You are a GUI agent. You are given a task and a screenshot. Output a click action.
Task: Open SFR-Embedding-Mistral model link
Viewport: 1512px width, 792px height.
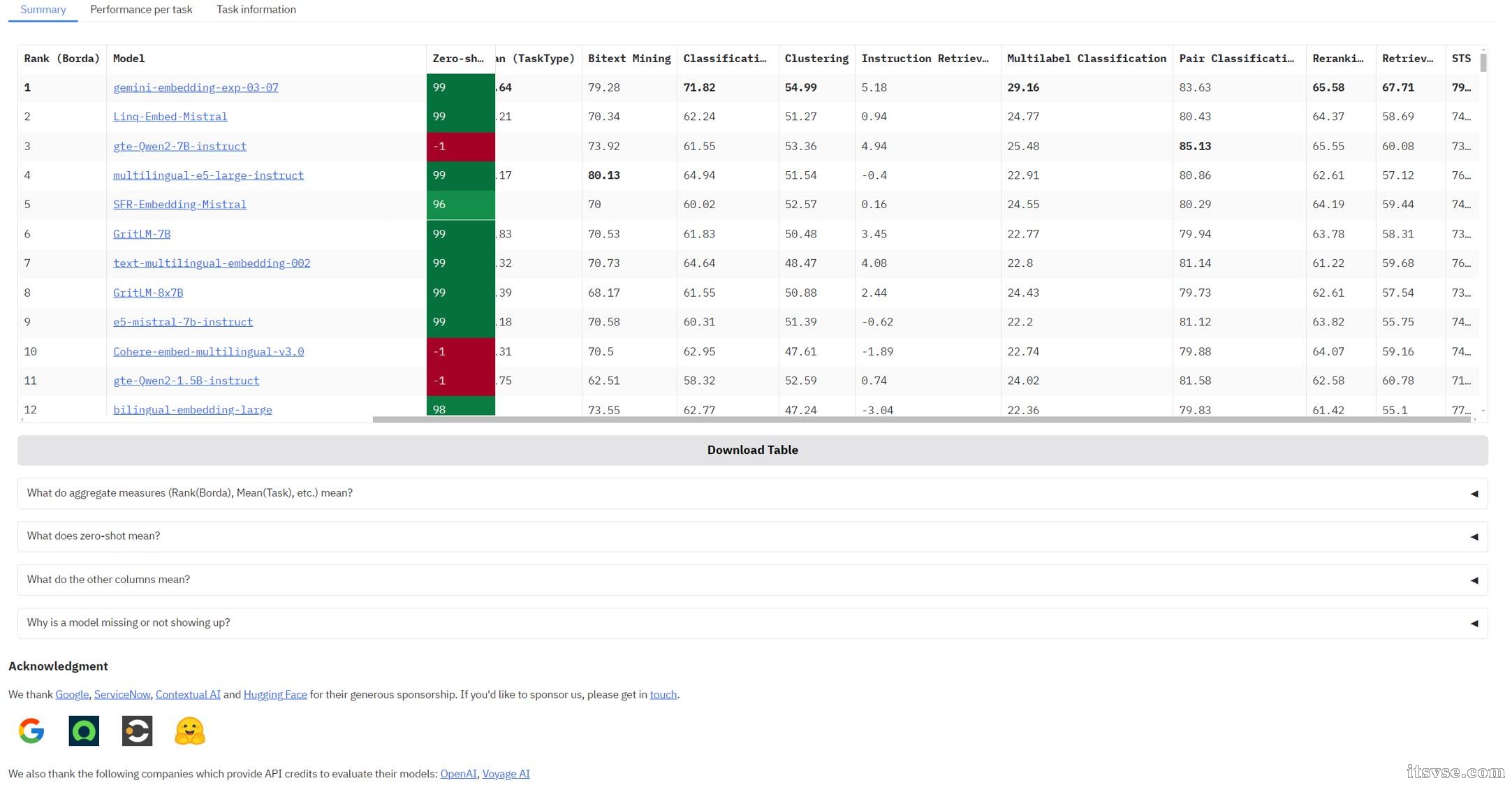180,205
